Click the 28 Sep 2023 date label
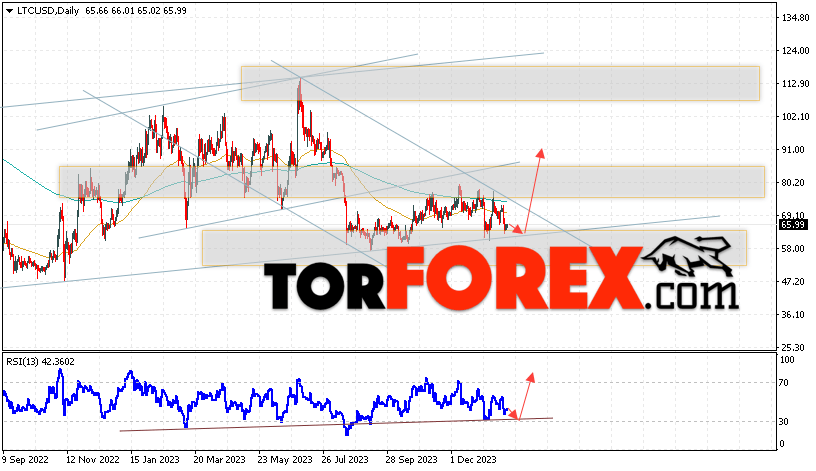The image size is (816, 471). click(412, 460)
